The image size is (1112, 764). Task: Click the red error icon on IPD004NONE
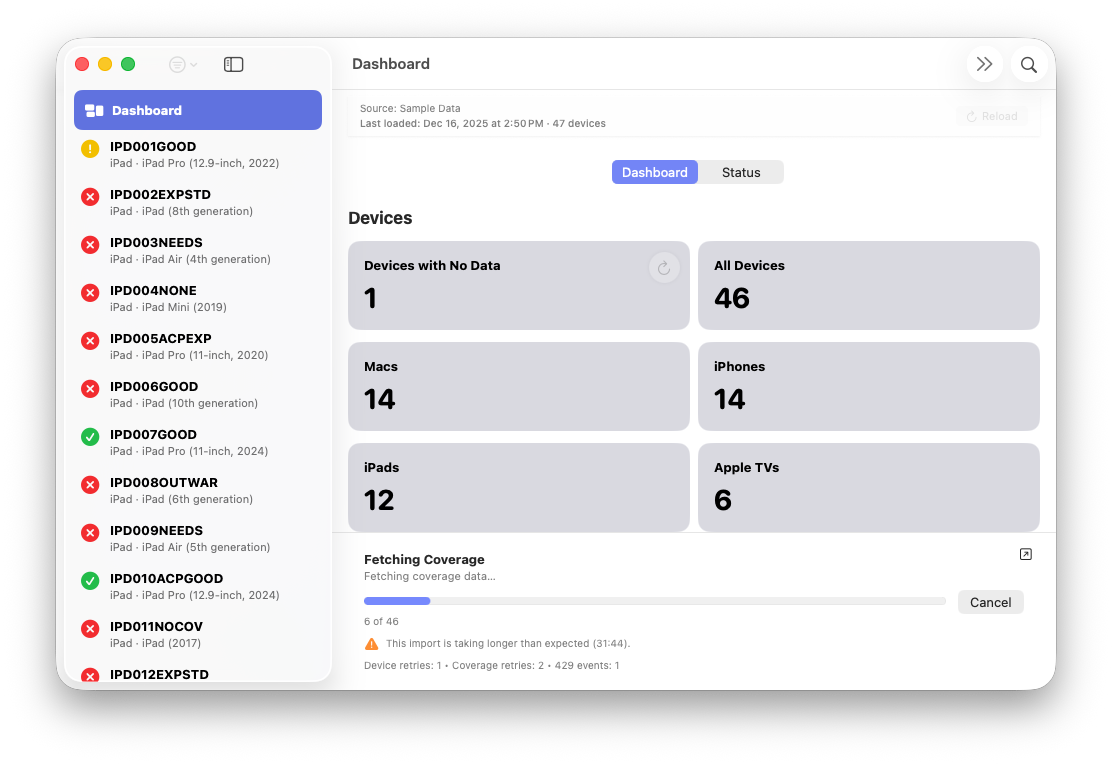[x=90, y=292]
